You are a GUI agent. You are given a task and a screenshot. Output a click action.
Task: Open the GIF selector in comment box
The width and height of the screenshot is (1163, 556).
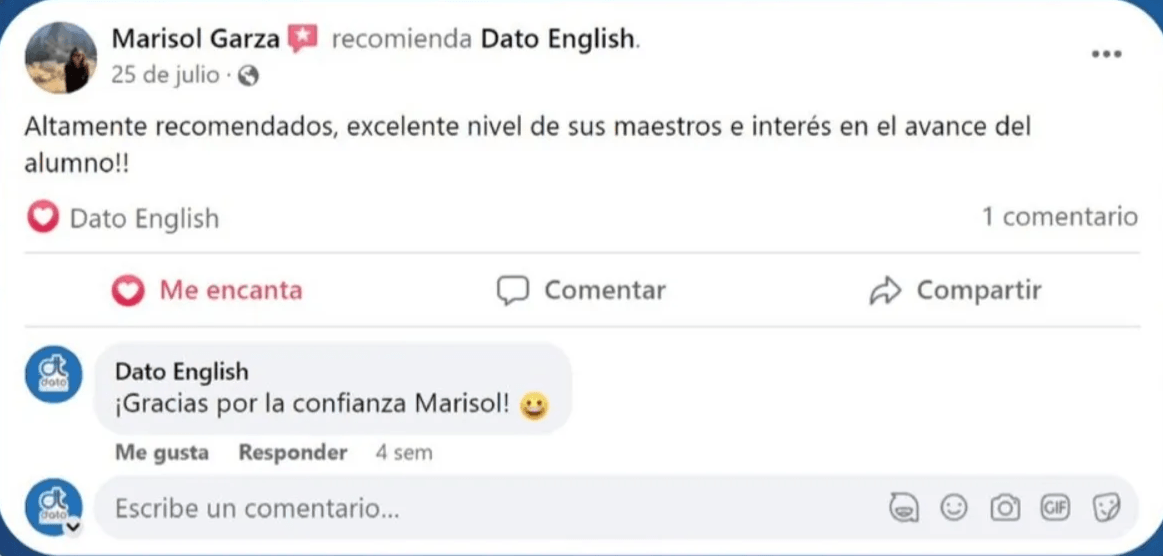coord(1055,508)
